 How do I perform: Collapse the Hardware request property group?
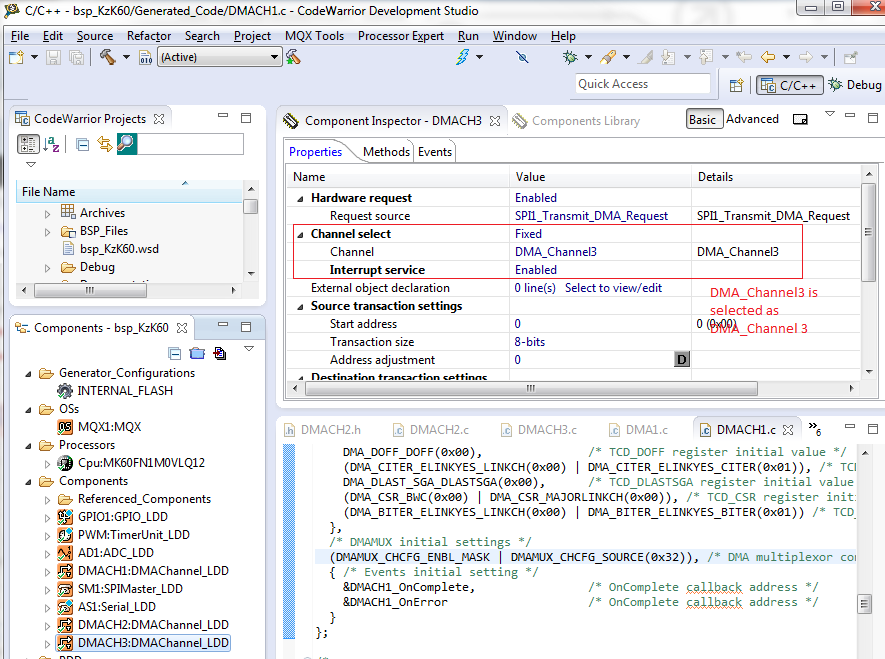300,198
